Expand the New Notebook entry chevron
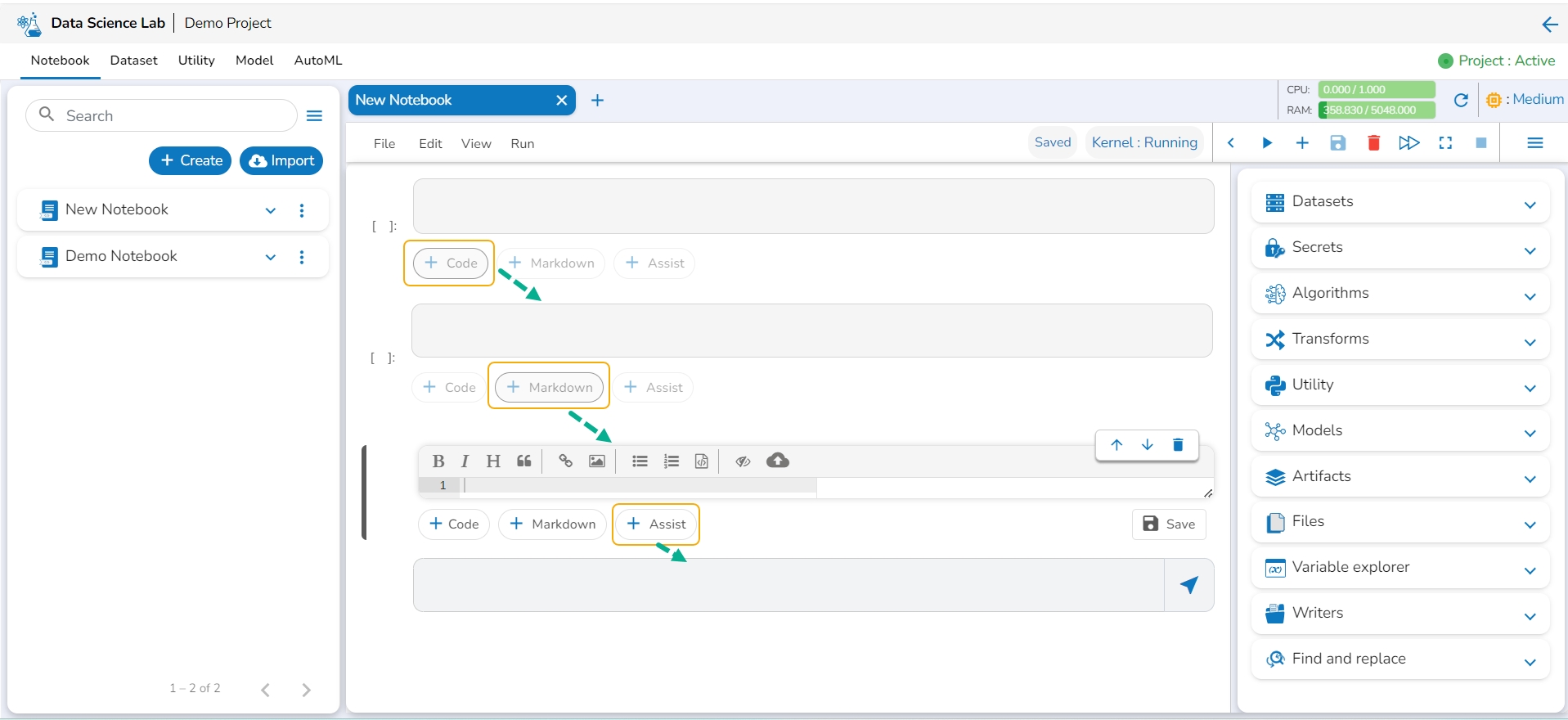Screen dimensions: 1568x720 tap(271, 210)
